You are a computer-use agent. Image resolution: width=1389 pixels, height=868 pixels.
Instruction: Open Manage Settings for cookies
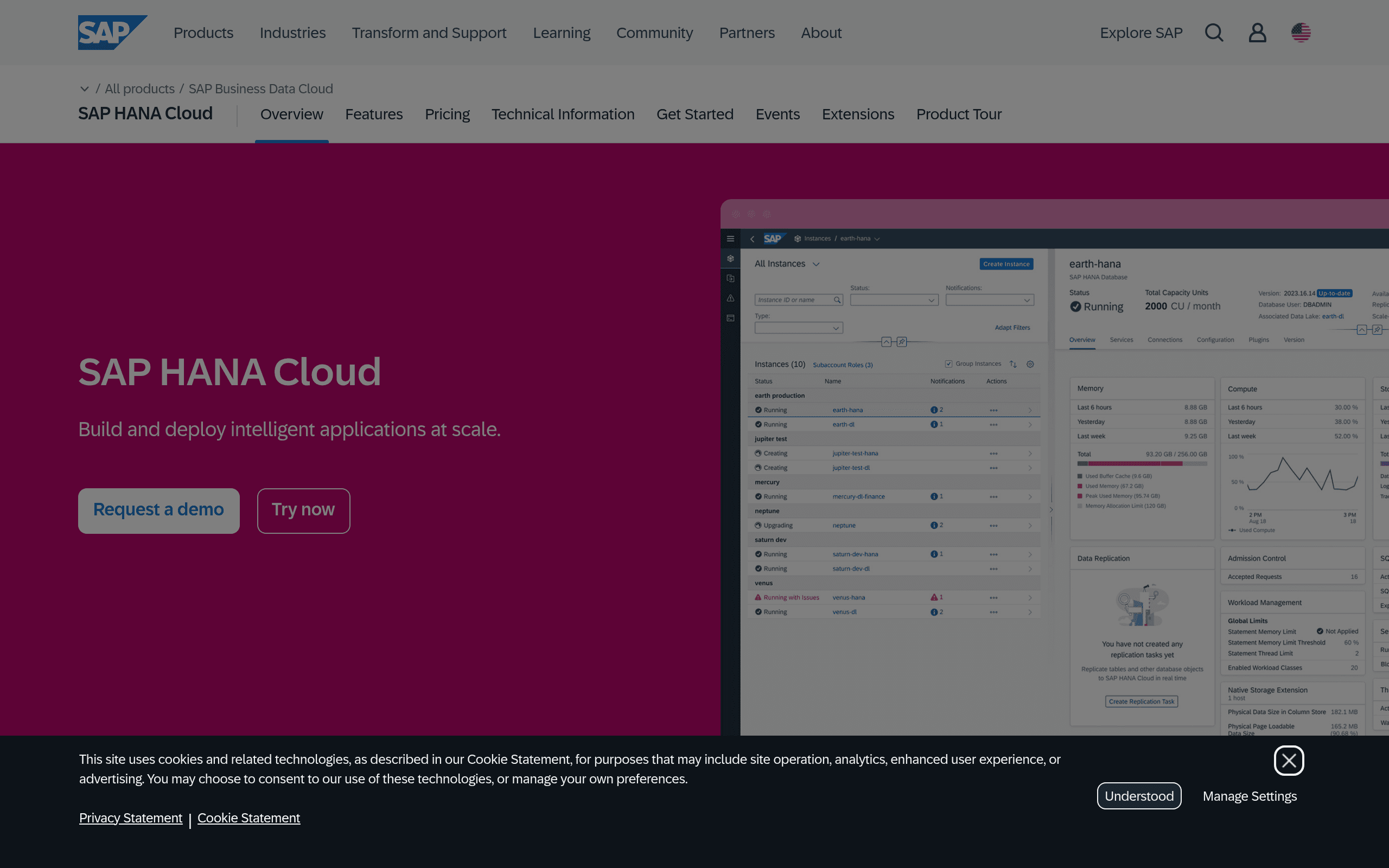tap(1250, 796)
